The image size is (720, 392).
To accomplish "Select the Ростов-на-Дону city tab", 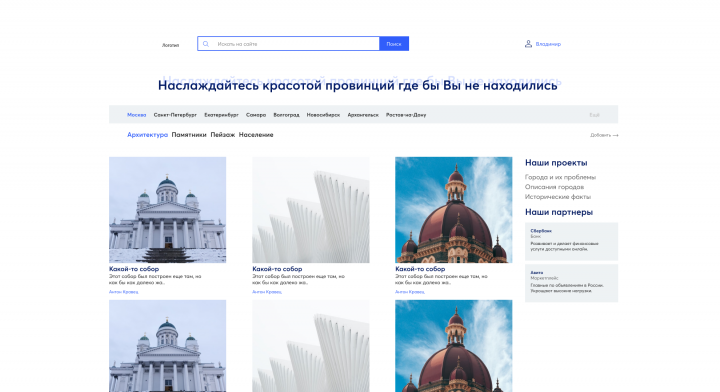I will [406, 115].
